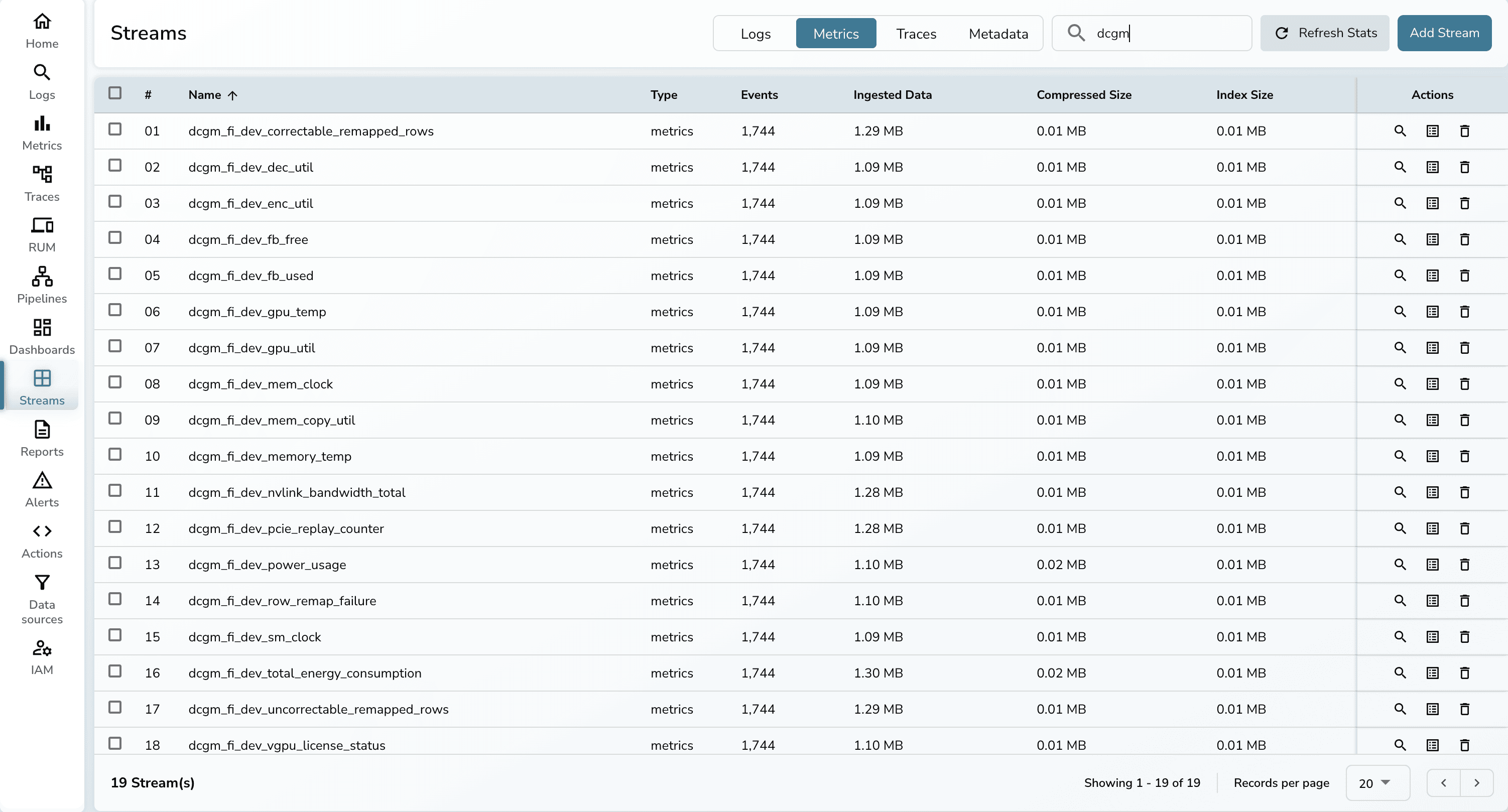Go to the next page of streams

tap(1476, 783)
